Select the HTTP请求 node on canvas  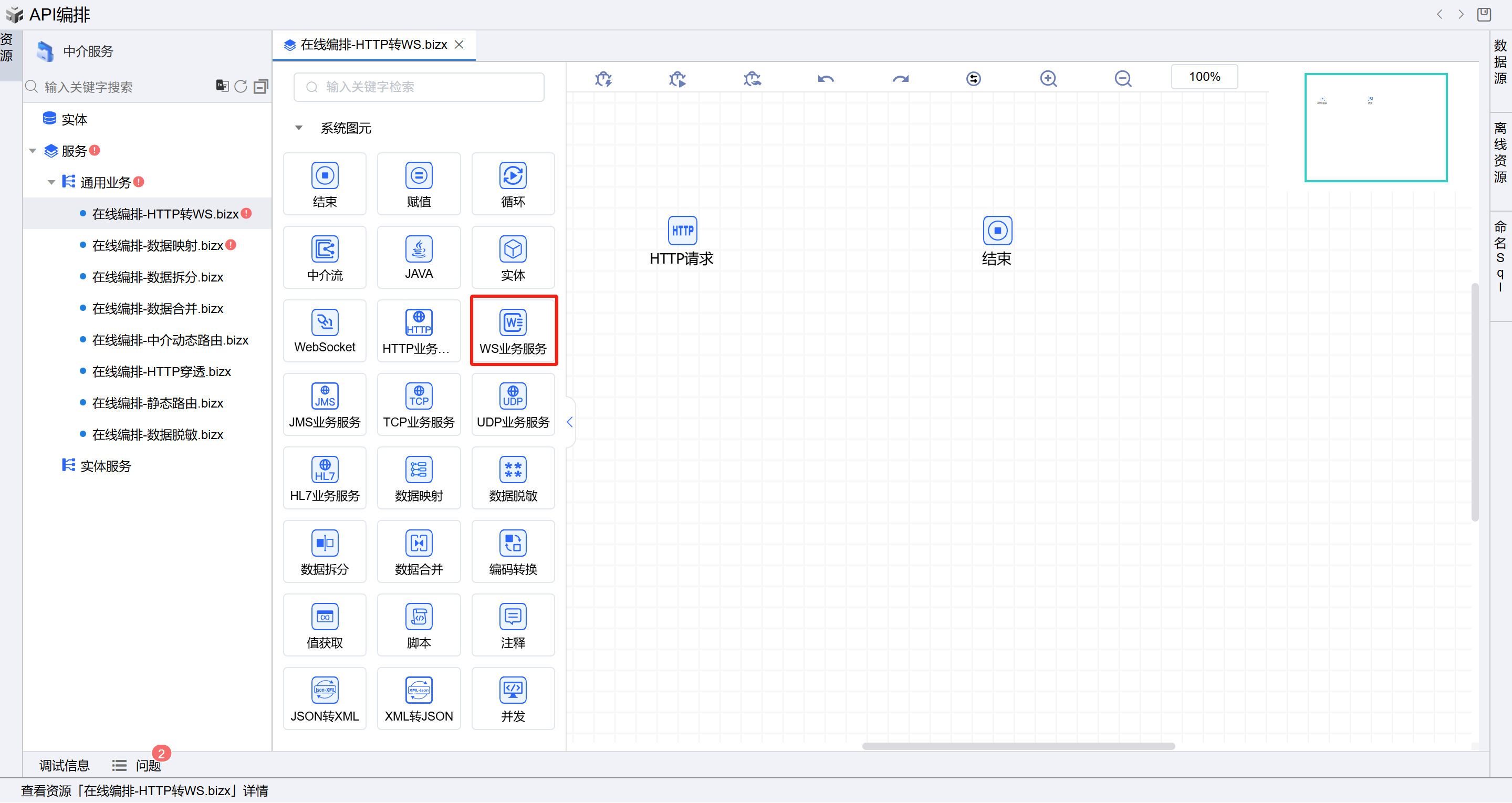click(682, 231)
